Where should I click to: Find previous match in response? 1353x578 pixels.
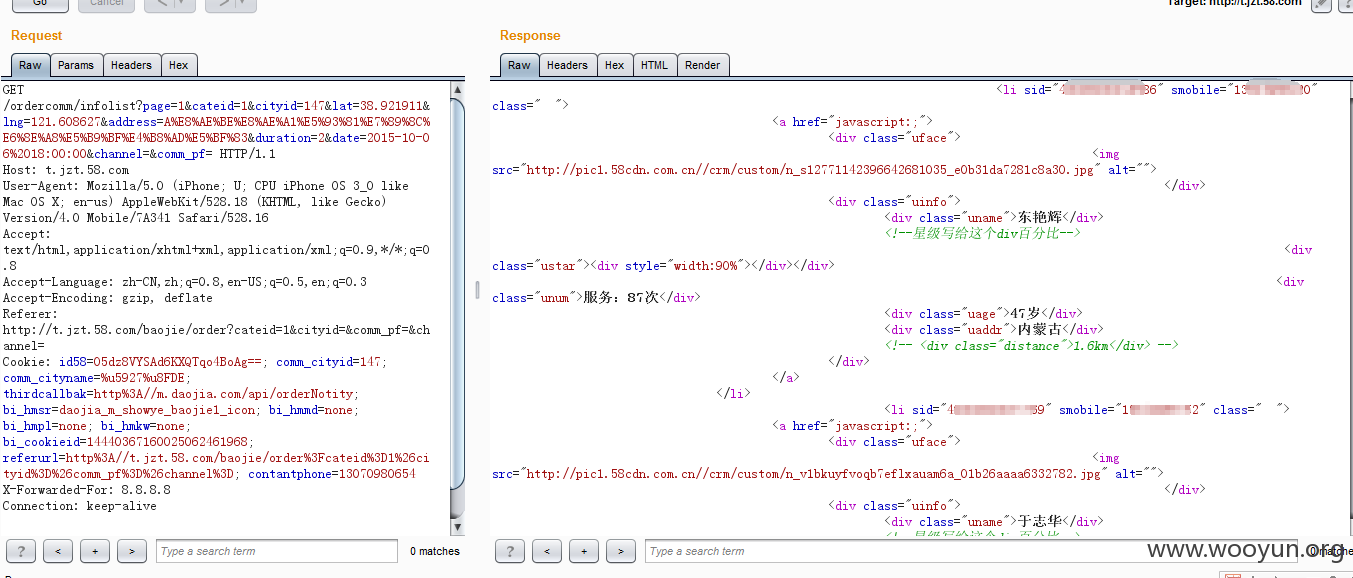pyautogui.click(x=547, y=551)
